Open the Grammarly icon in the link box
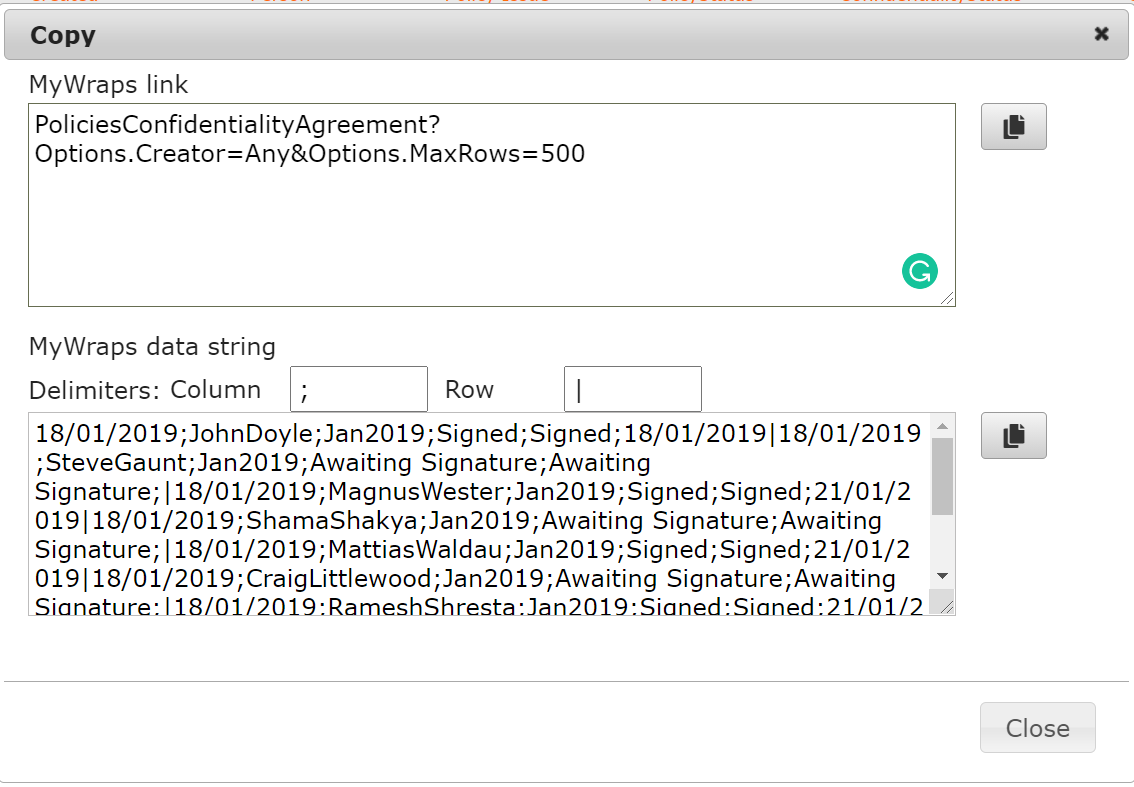The height and width of the screenshot is (787, 1134). (919, 271)
